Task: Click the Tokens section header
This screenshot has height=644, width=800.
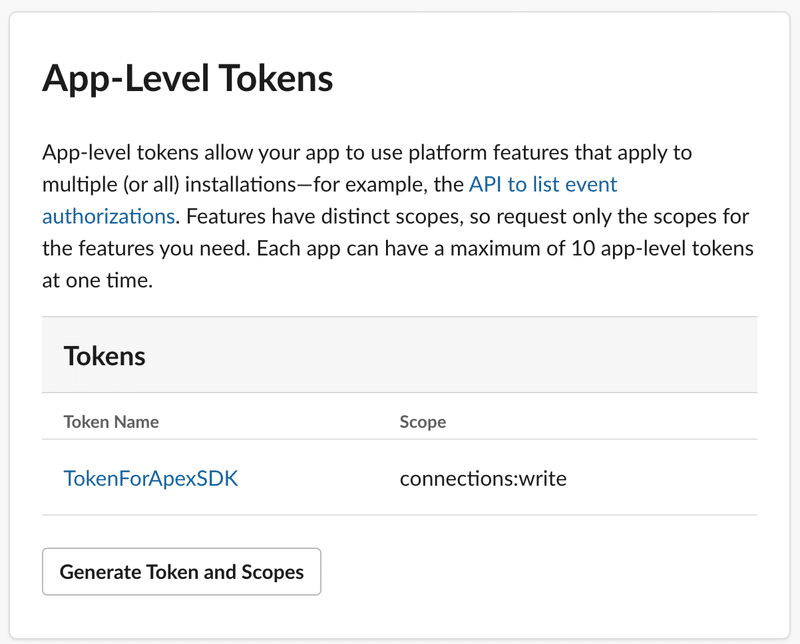Action: [105, 356]
